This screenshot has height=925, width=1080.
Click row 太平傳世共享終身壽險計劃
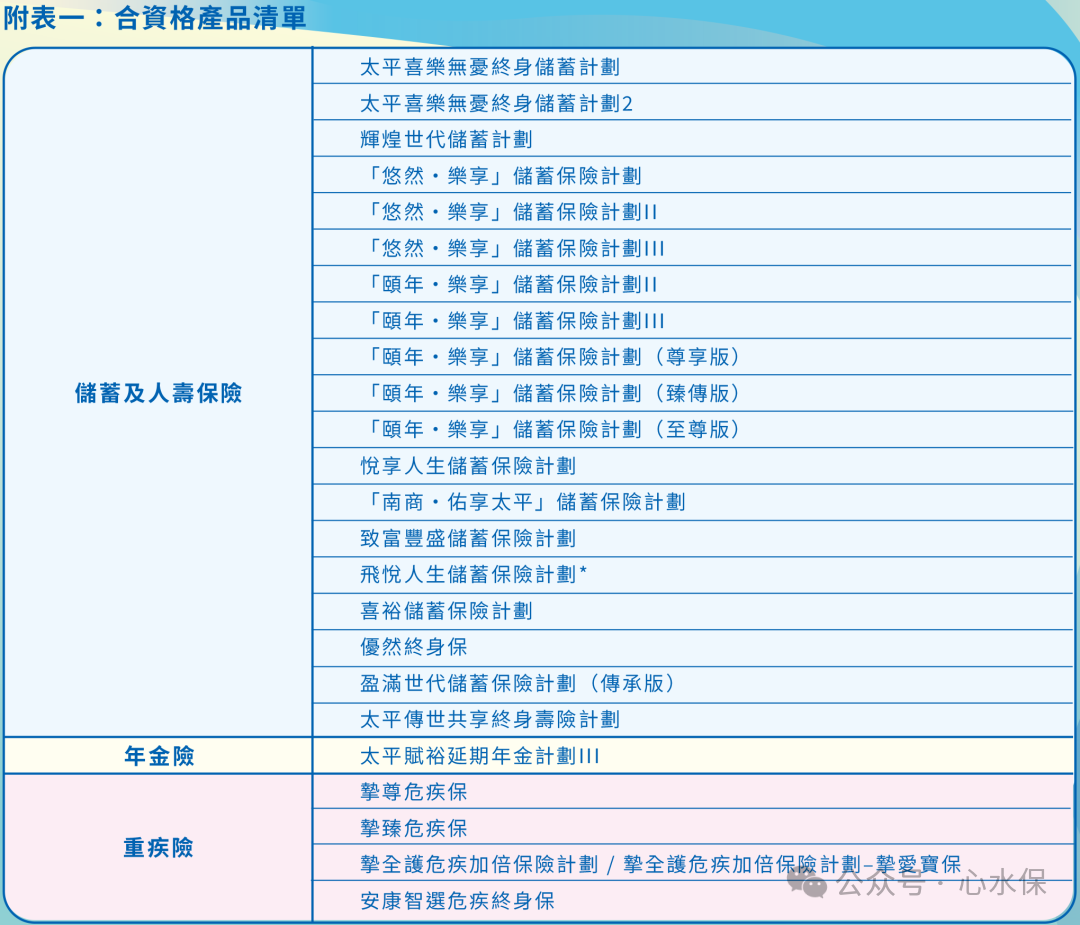pyautogui.click(x=693, y=720)
